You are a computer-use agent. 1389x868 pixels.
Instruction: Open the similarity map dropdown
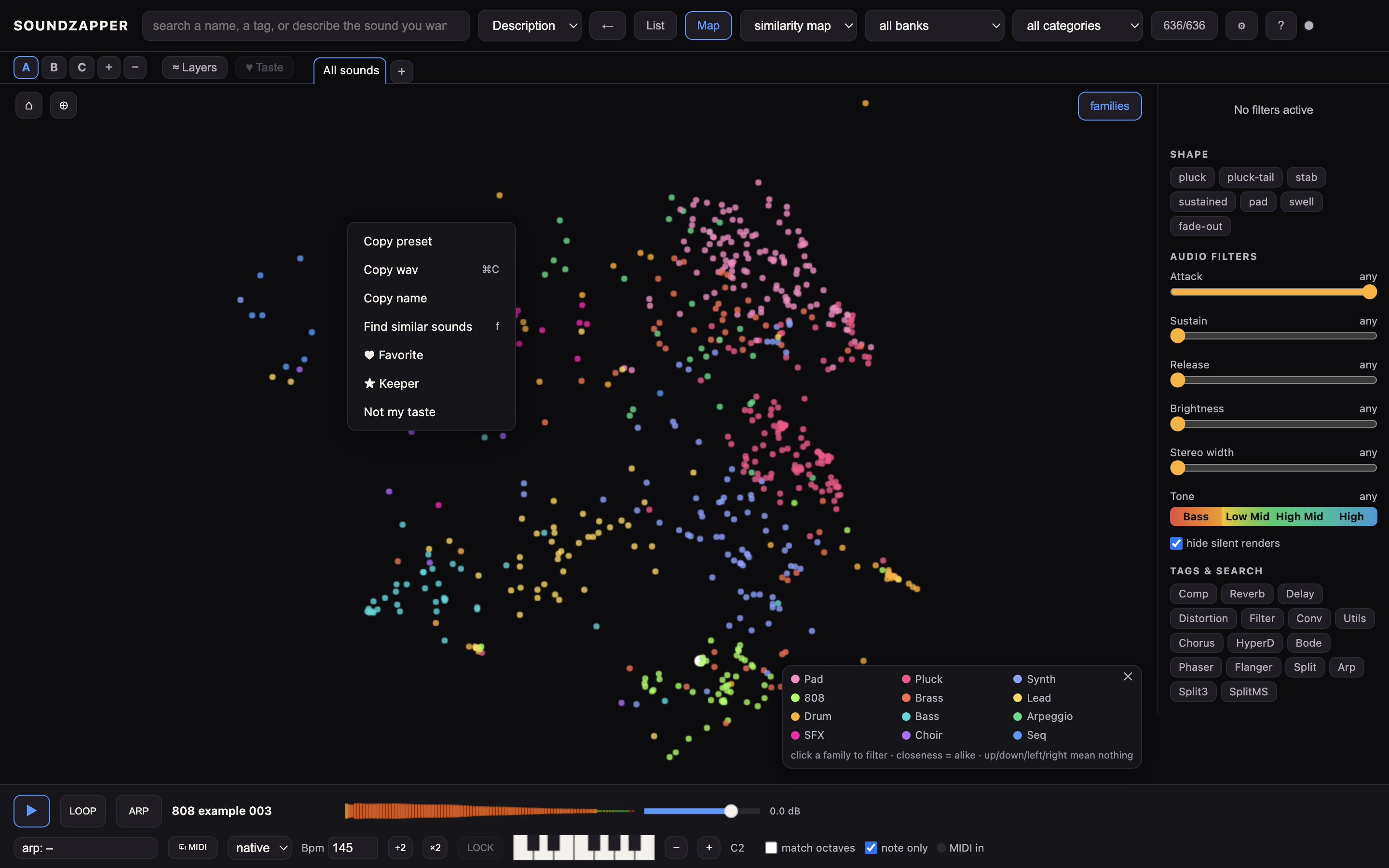point(798,26)
